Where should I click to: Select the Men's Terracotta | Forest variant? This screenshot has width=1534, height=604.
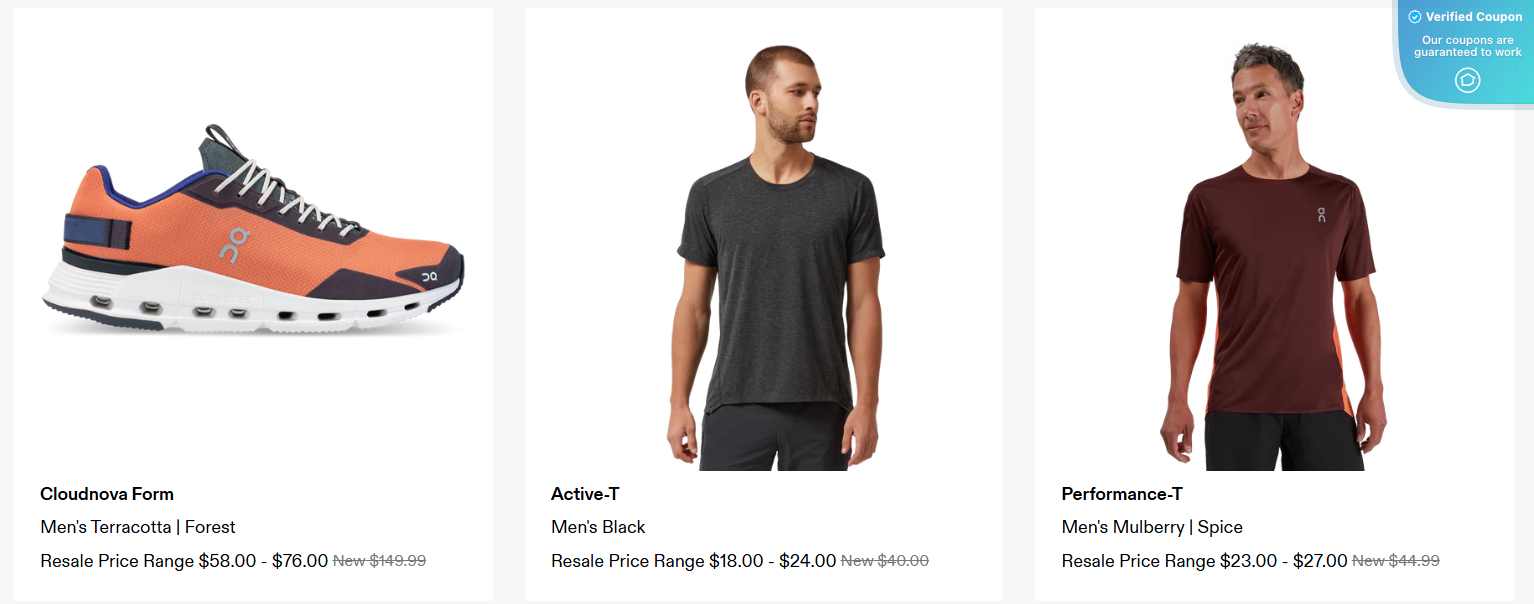(x=136, y=526)
